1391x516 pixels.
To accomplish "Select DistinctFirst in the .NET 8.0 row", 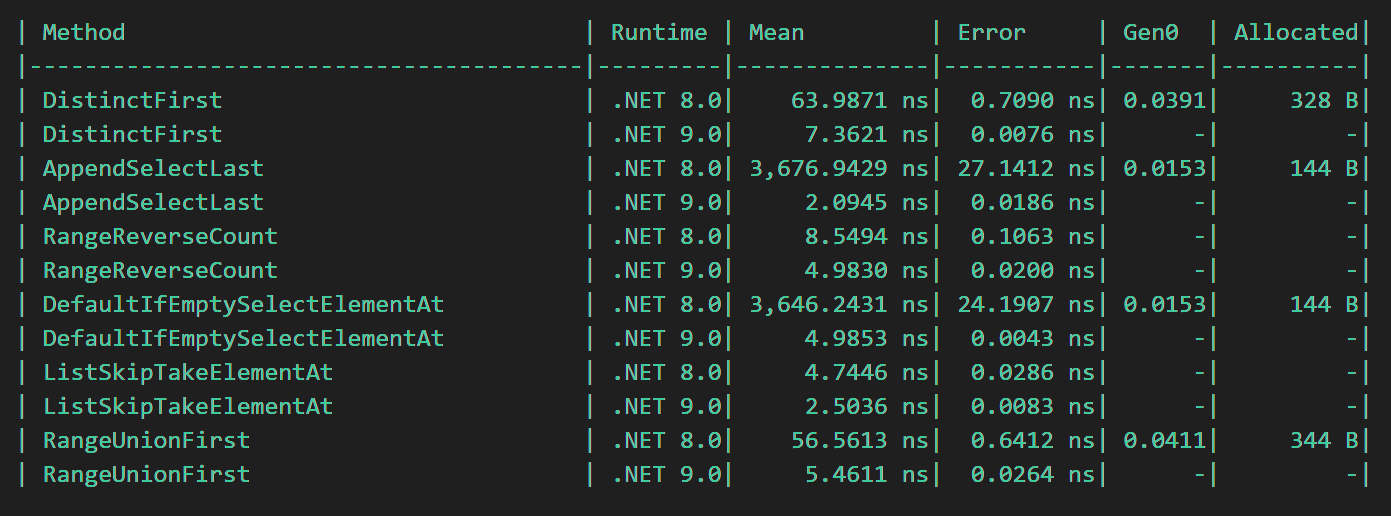I will pyautogui.click(x=132, y=100).
